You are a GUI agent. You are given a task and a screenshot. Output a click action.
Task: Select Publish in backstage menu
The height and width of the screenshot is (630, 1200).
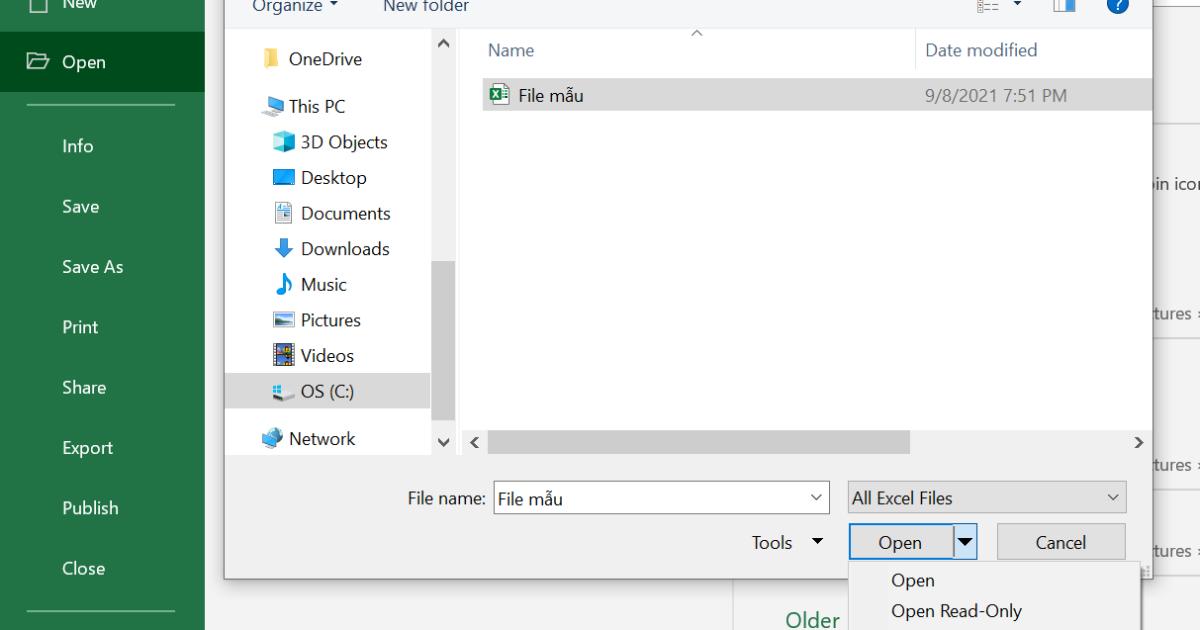[x=90, y=508]
